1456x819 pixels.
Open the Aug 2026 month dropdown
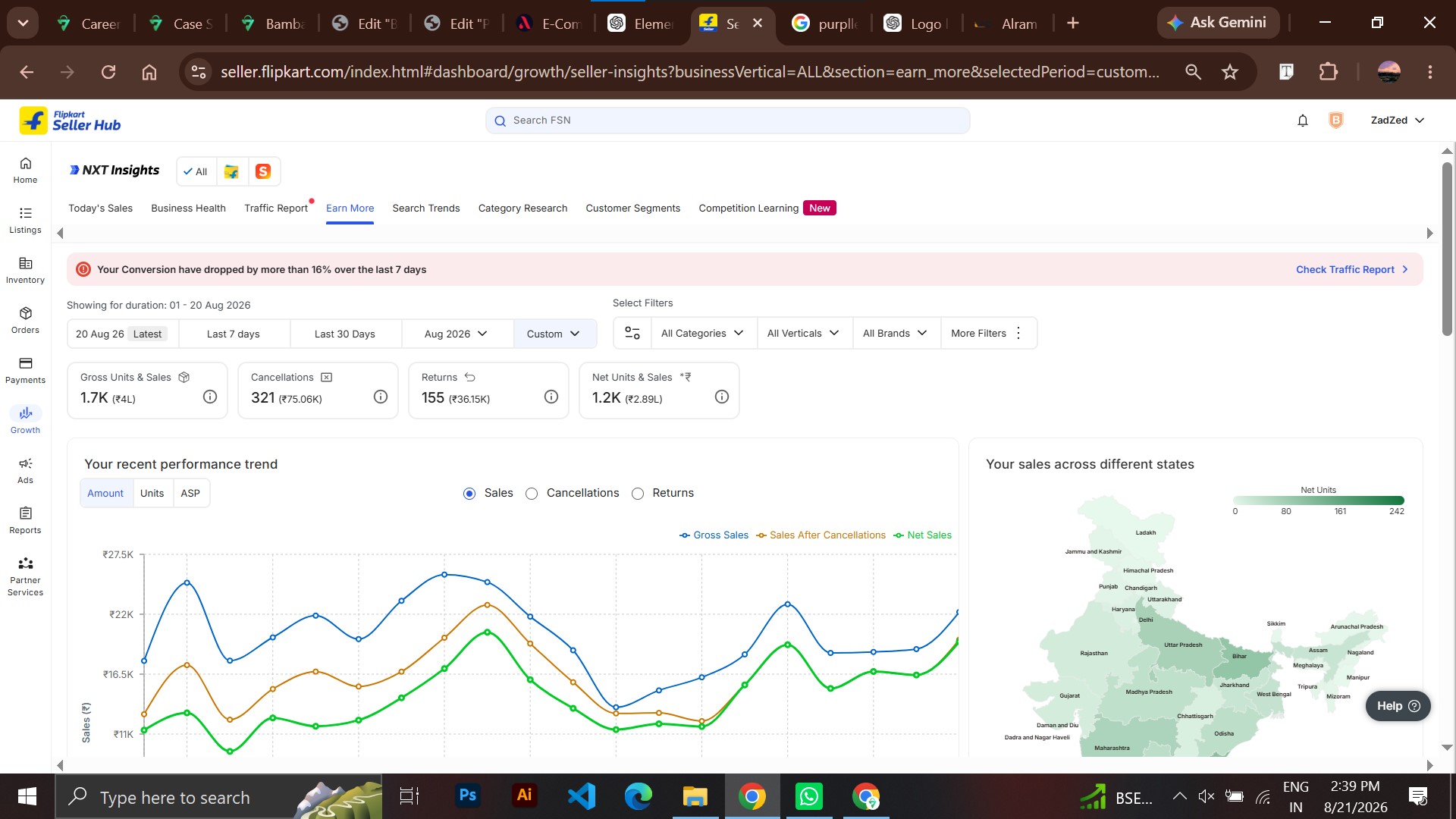point(457,334)
